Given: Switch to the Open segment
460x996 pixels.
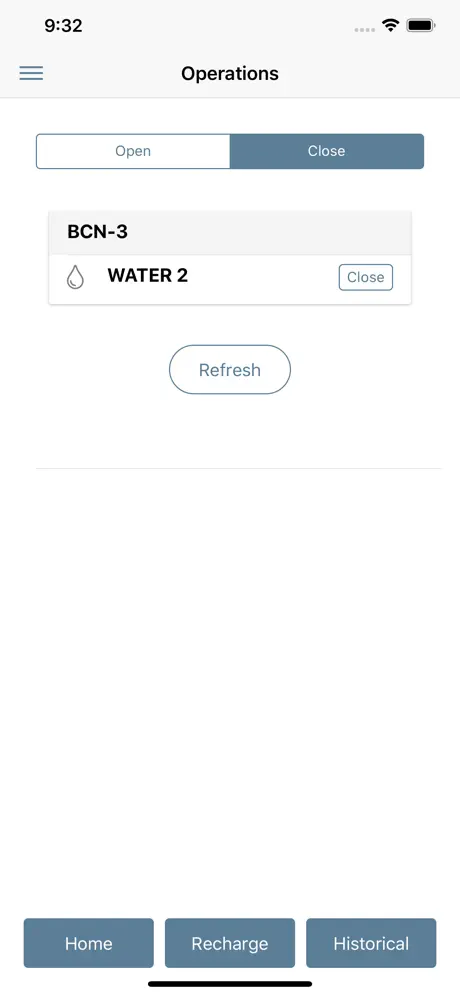Looking at the screenshot, I should 133,151.
